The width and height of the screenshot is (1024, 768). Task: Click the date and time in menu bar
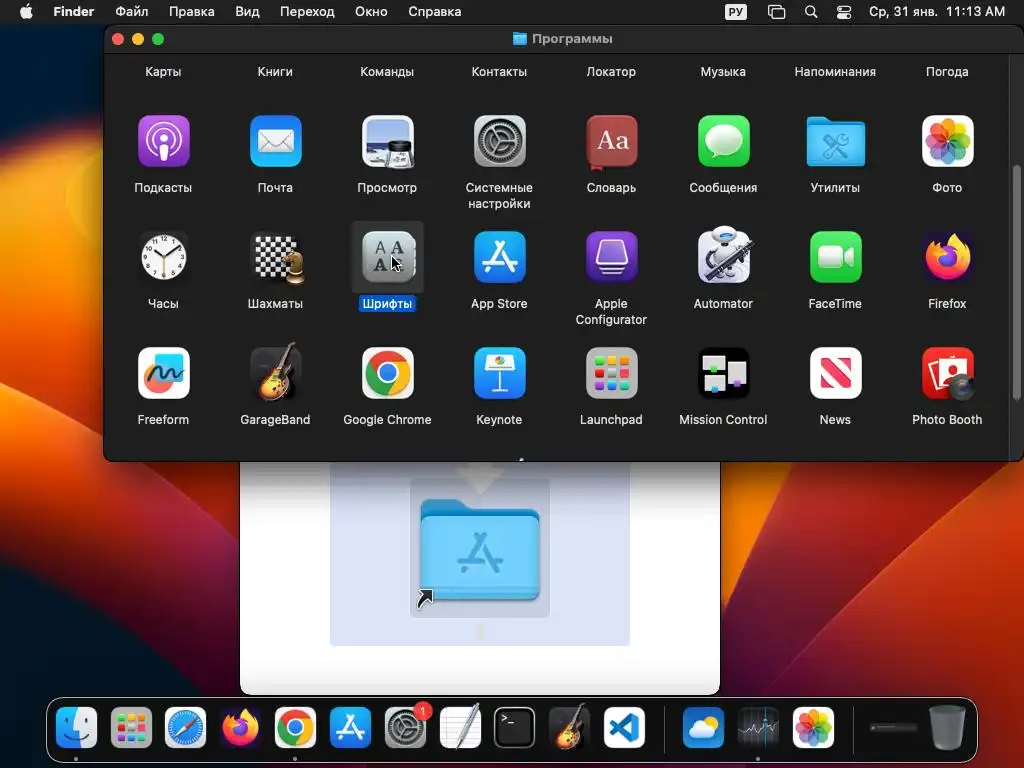936,12
